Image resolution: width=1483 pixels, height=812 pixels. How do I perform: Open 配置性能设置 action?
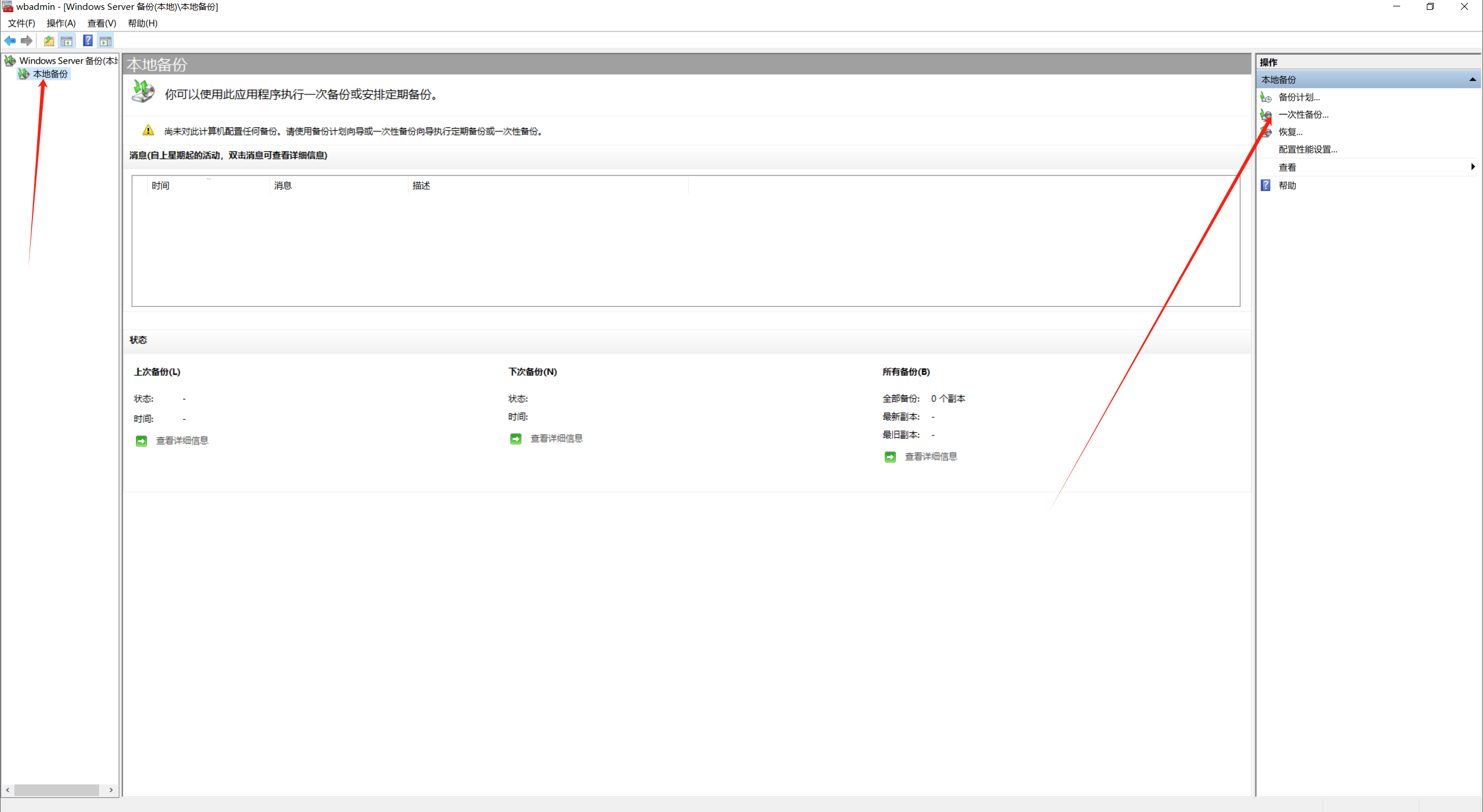click(x=1307, y=149)
